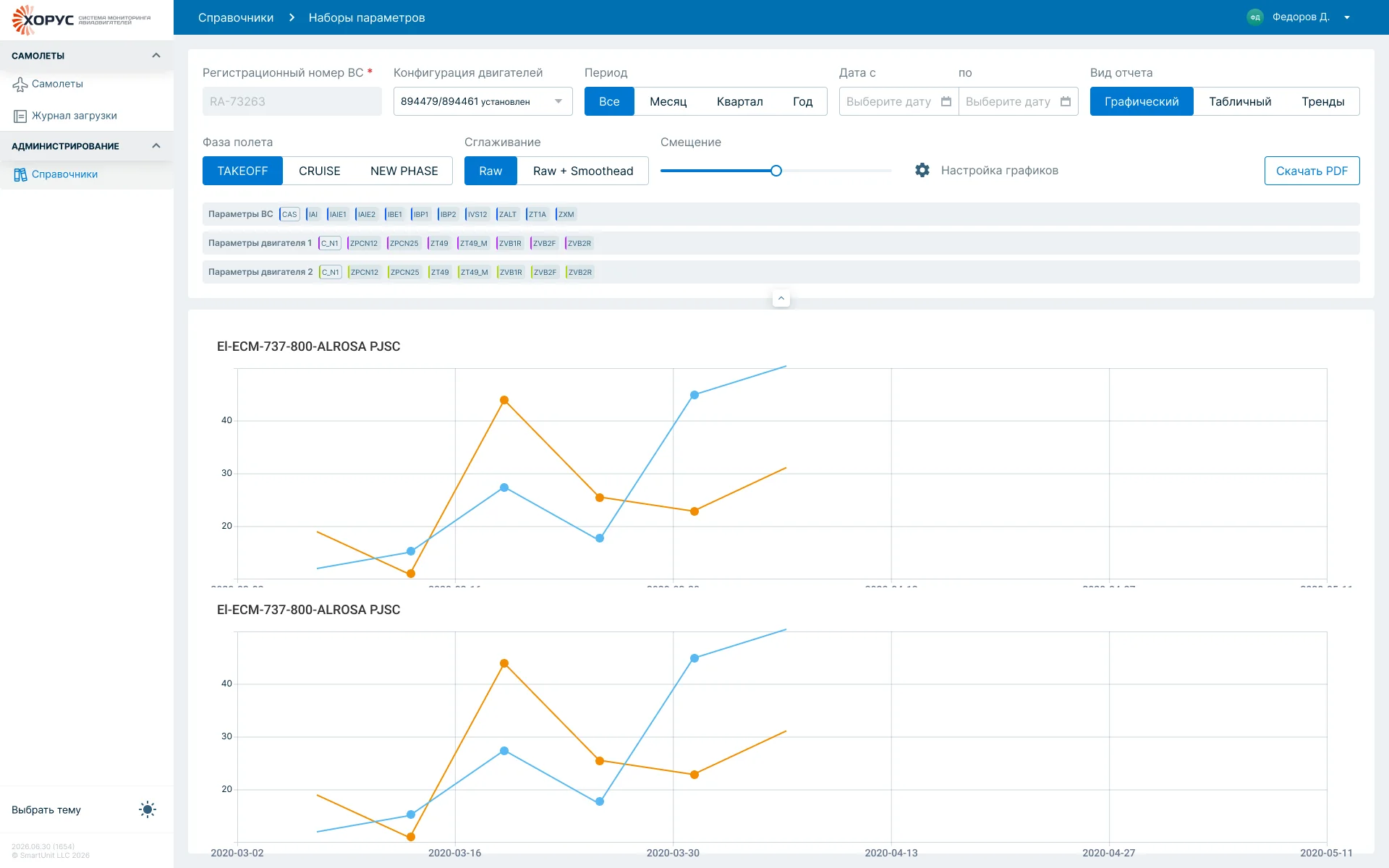Open the Конфигурация двигателей dropdown
The image size is (1389, 868).
tap(483, 101)
